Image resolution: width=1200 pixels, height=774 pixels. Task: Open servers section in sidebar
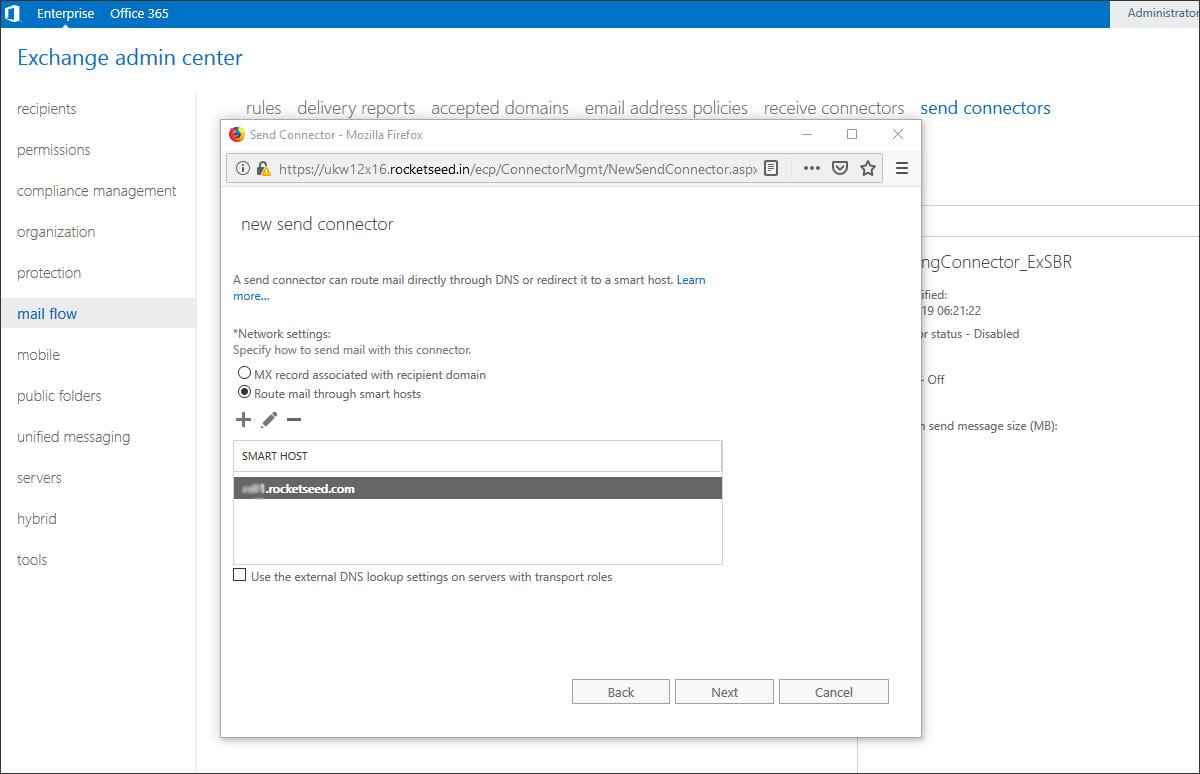click(x=39, y=478)
